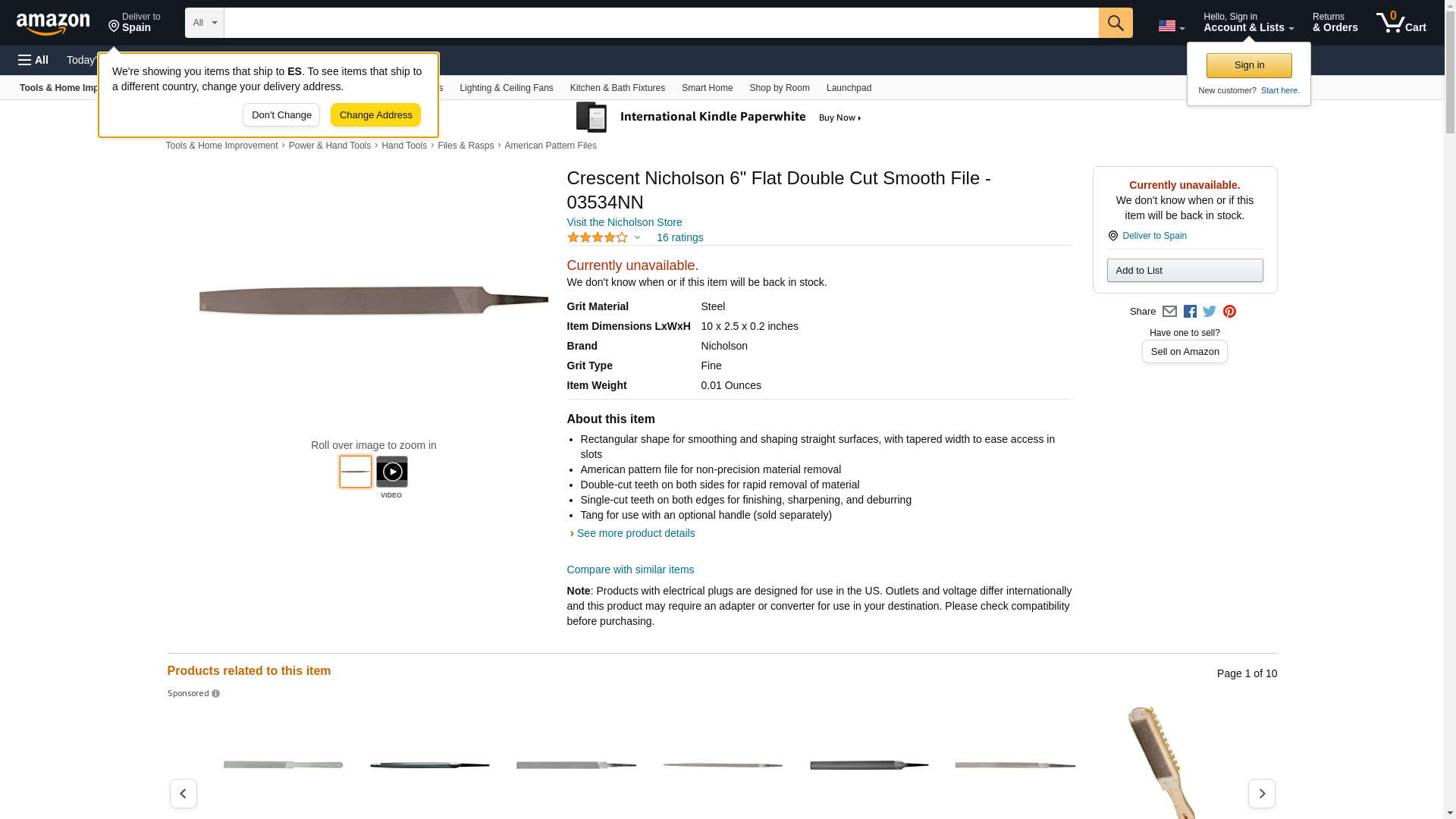Share on Facebook icon
Image resolution: width=1456 pixels, height=819 pixels.
(x=1190, y=312)
